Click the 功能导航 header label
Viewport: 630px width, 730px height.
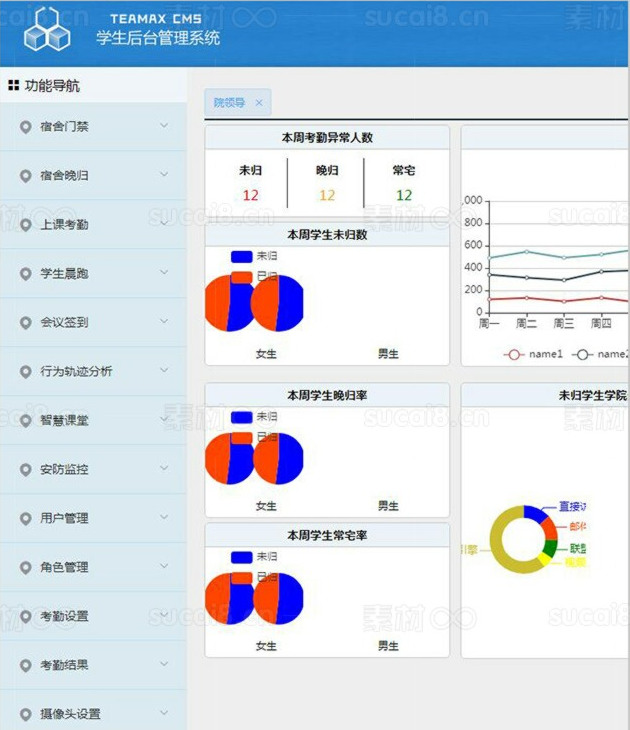(52, 86)
